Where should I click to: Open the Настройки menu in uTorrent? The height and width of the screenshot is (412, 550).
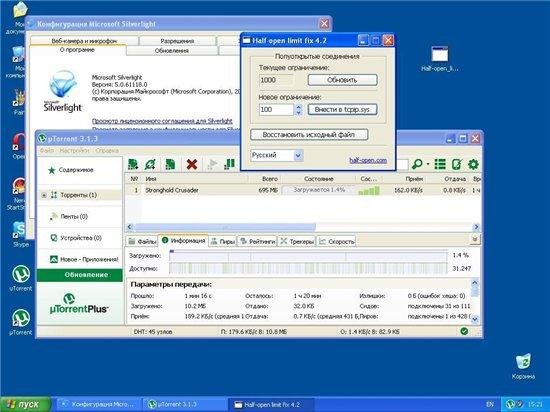[74, 150]
